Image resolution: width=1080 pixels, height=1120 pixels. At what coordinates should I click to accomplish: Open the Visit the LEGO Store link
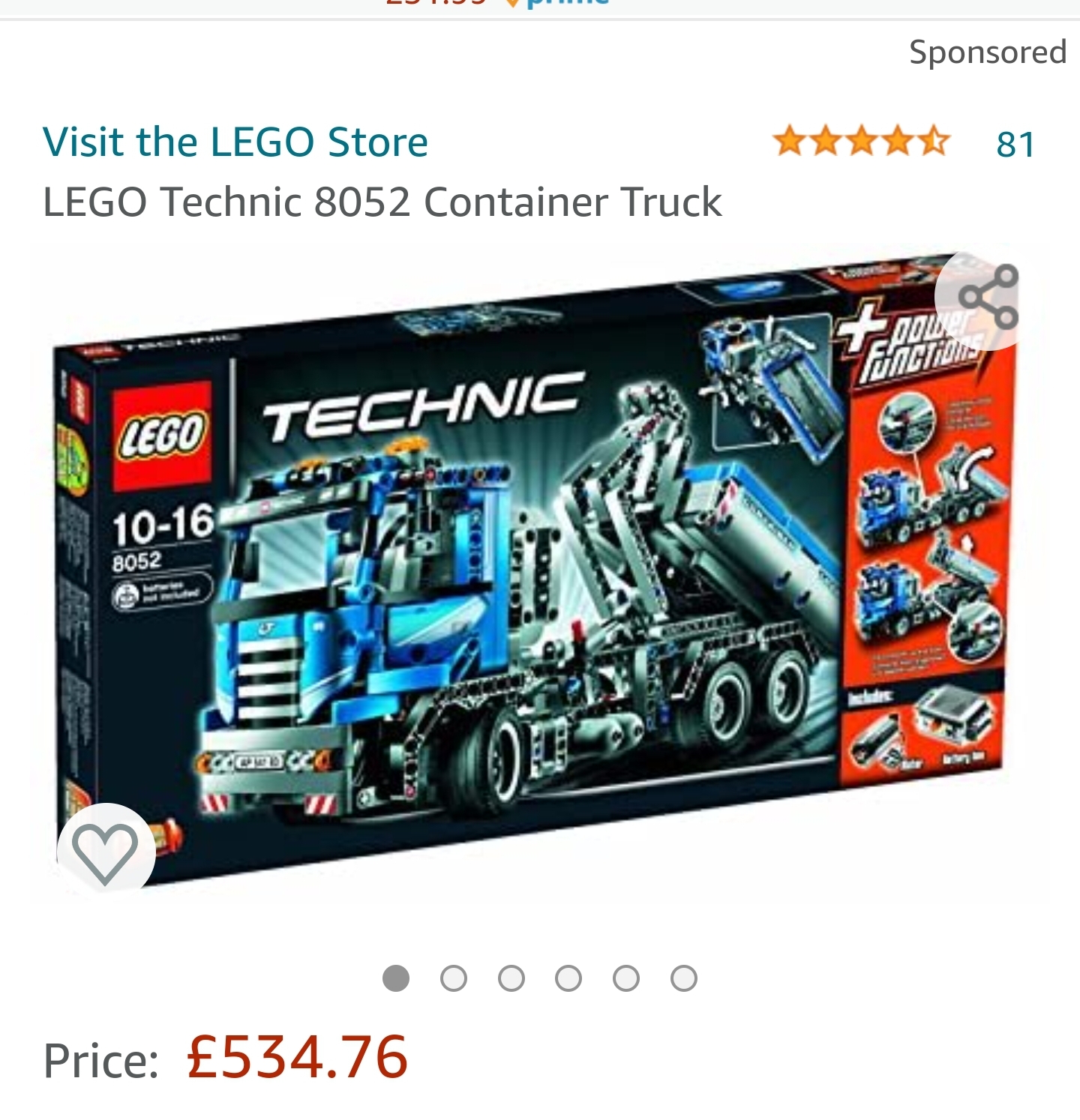click(x=235, y=142)
